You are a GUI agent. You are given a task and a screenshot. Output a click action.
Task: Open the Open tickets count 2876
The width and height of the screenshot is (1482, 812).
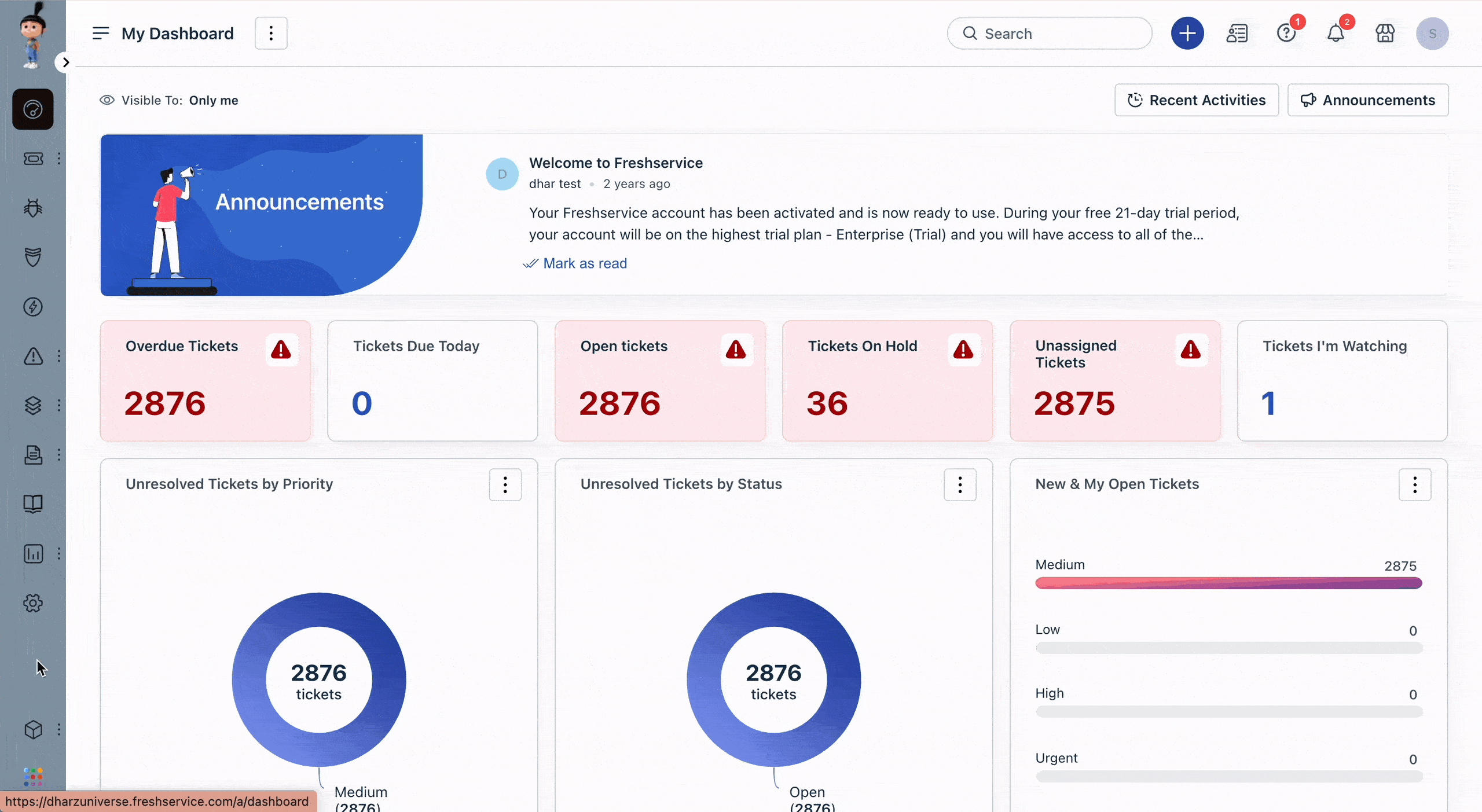pos(620,403)
